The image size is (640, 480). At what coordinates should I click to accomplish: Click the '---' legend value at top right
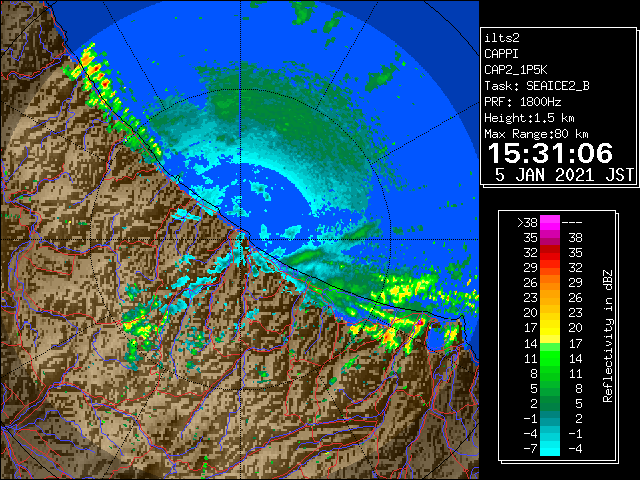coord(572,223)
